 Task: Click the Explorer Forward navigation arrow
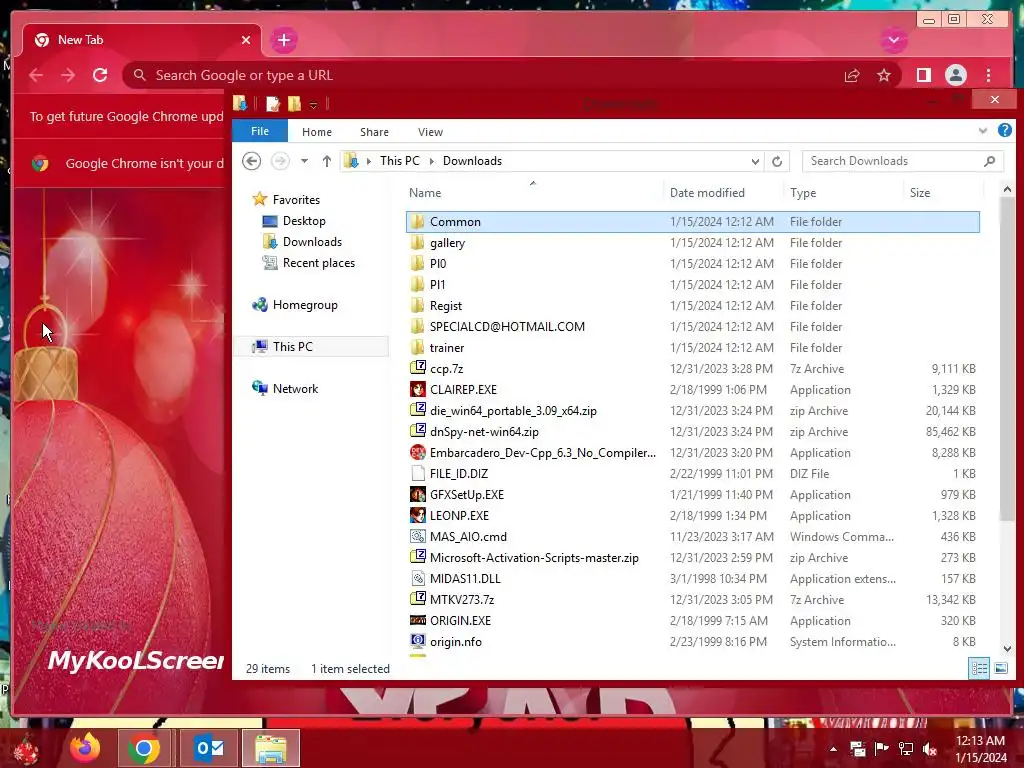coord(280,161)
